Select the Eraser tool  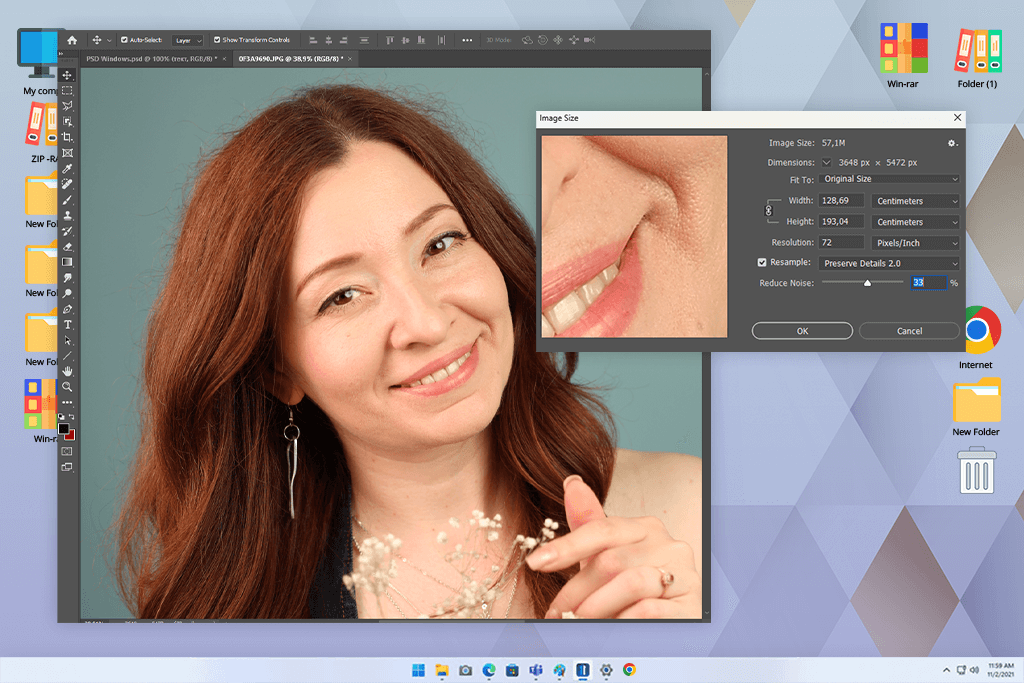(x=67, y=247)
